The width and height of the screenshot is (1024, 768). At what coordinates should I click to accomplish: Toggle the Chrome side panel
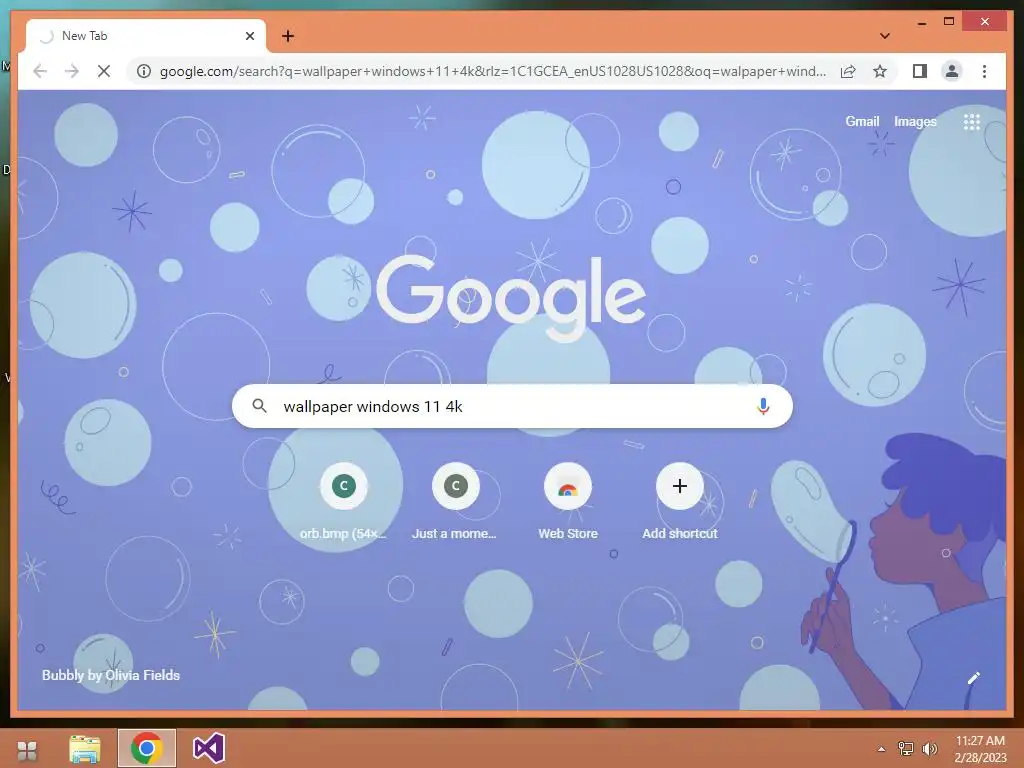tap(920, 71)
